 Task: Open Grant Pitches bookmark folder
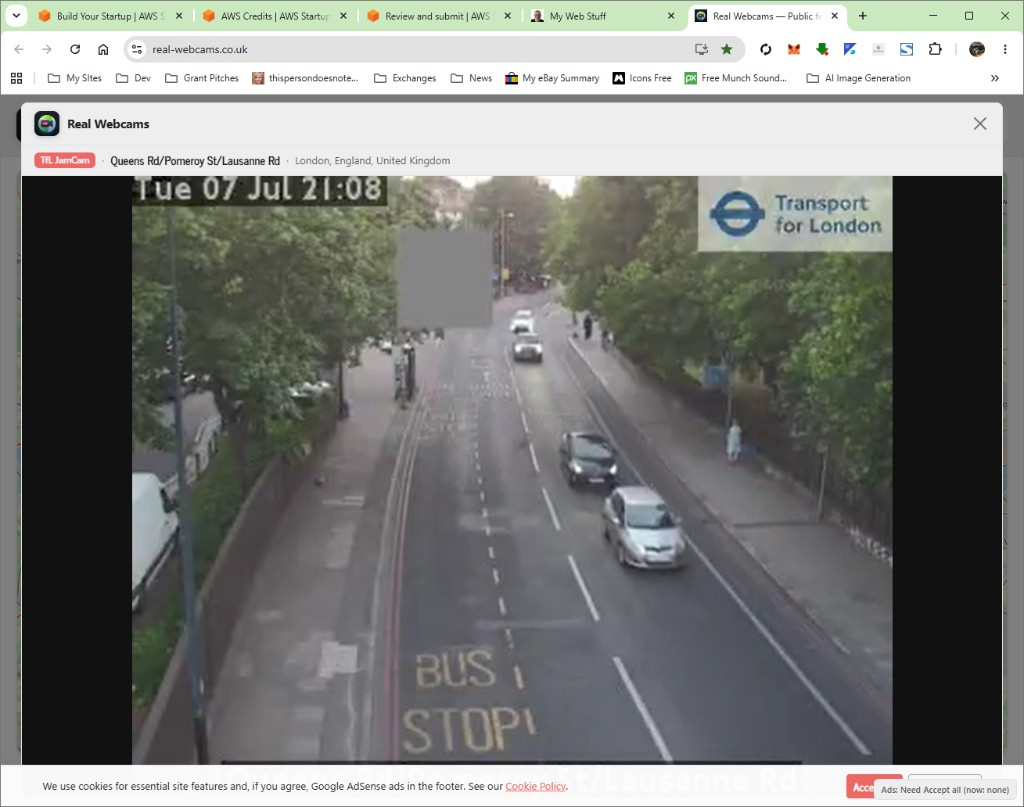click(x=202, y=78)
